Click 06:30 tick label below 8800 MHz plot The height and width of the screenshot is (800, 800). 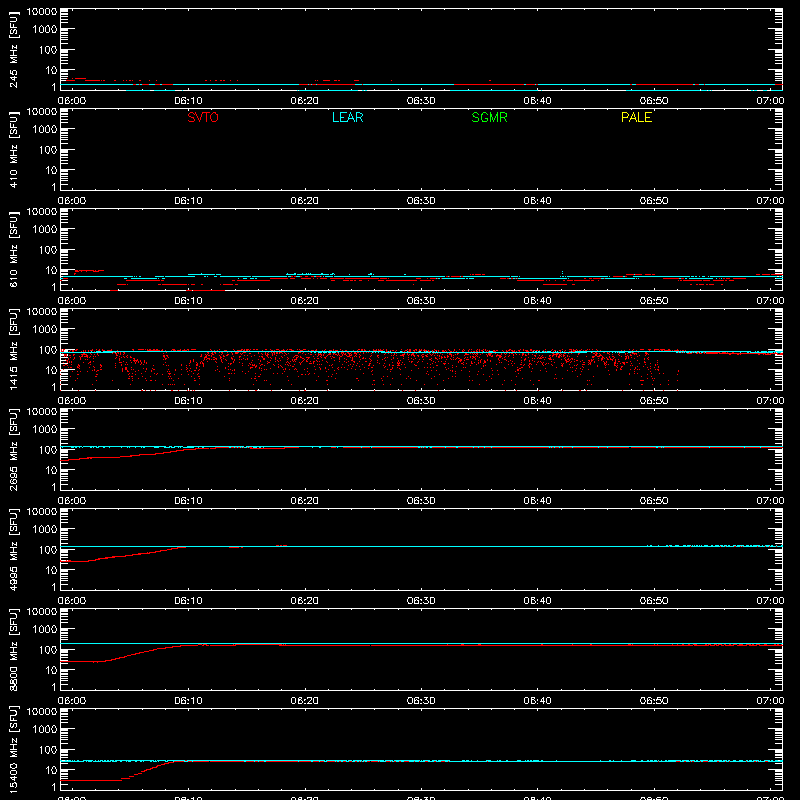[x=421, y=701]
